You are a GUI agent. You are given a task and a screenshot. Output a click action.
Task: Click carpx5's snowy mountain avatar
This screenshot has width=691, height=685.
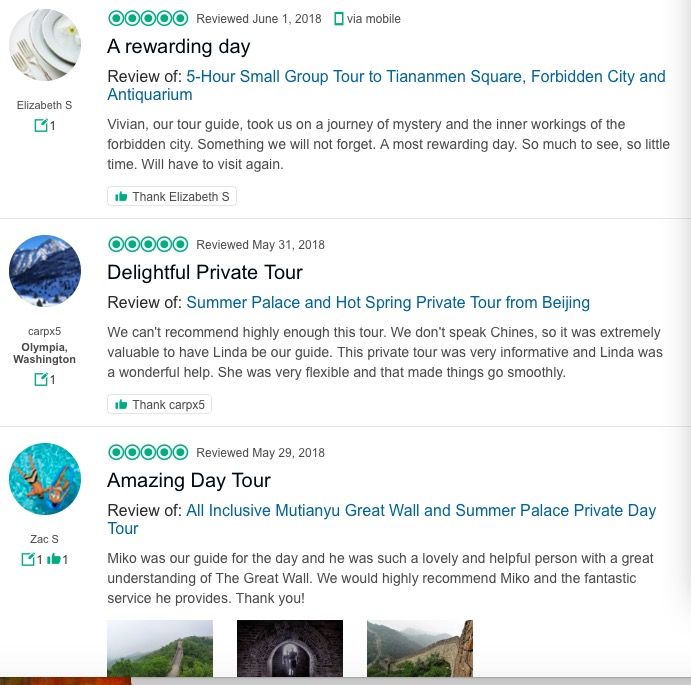(45, 271)
